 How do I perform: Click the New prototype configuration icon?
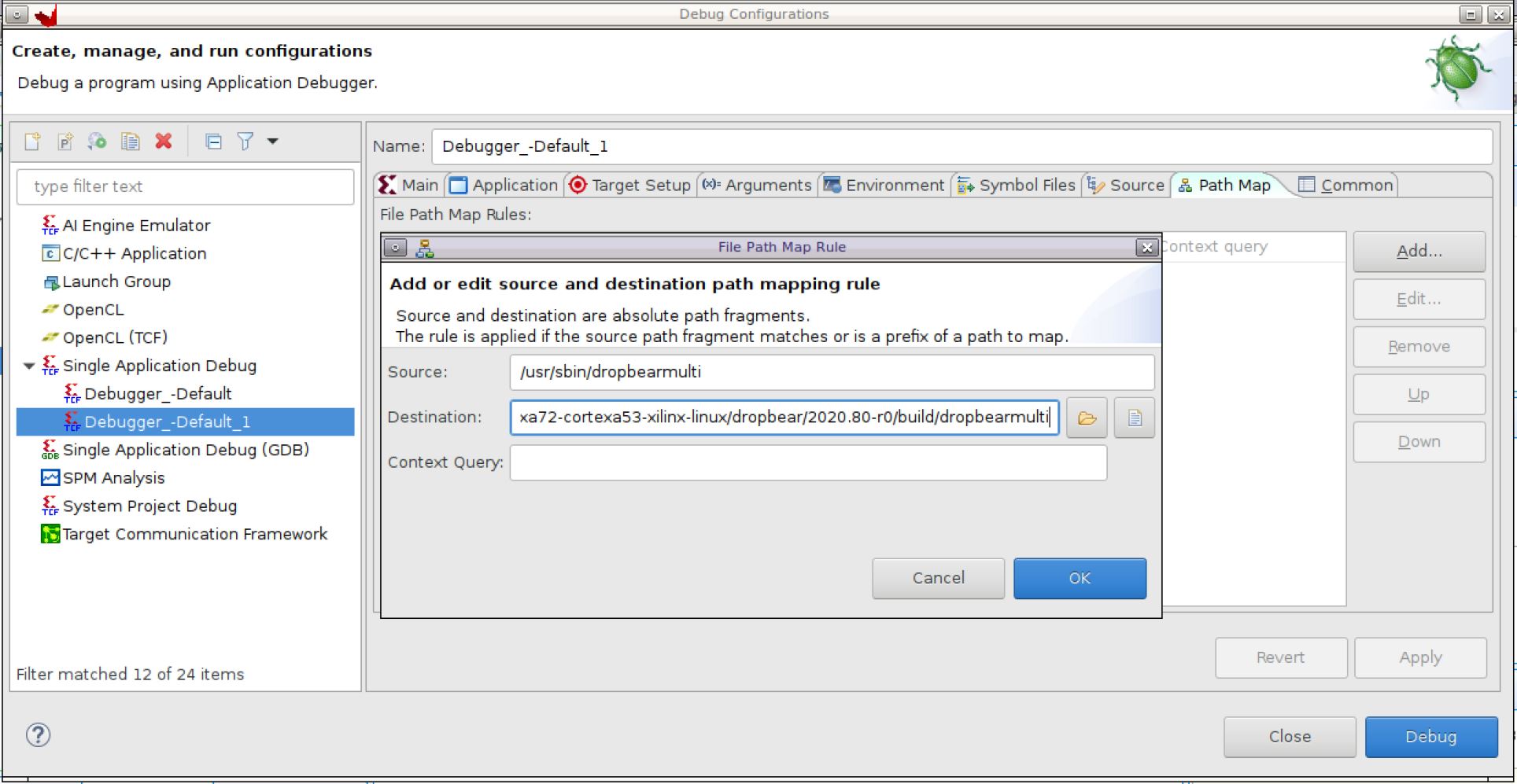coord(65,142)
